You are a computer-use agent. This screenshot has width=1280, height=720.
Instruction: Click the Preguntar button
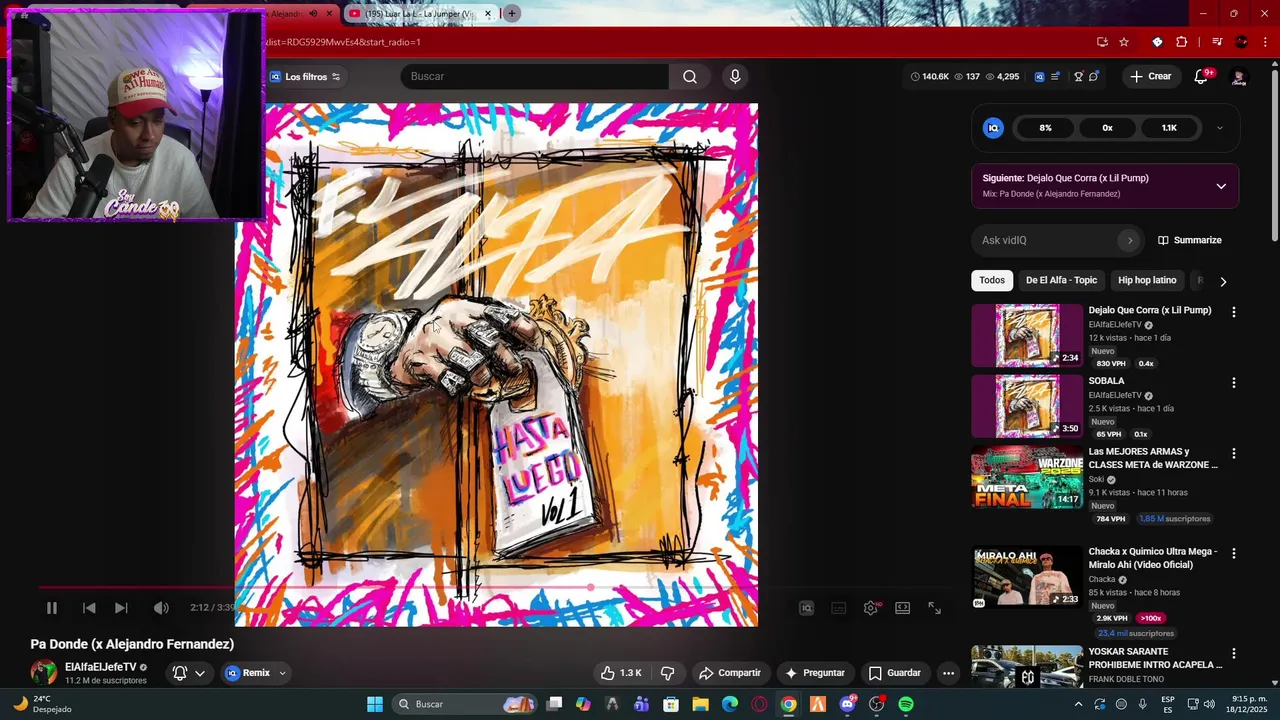(815, 673)
